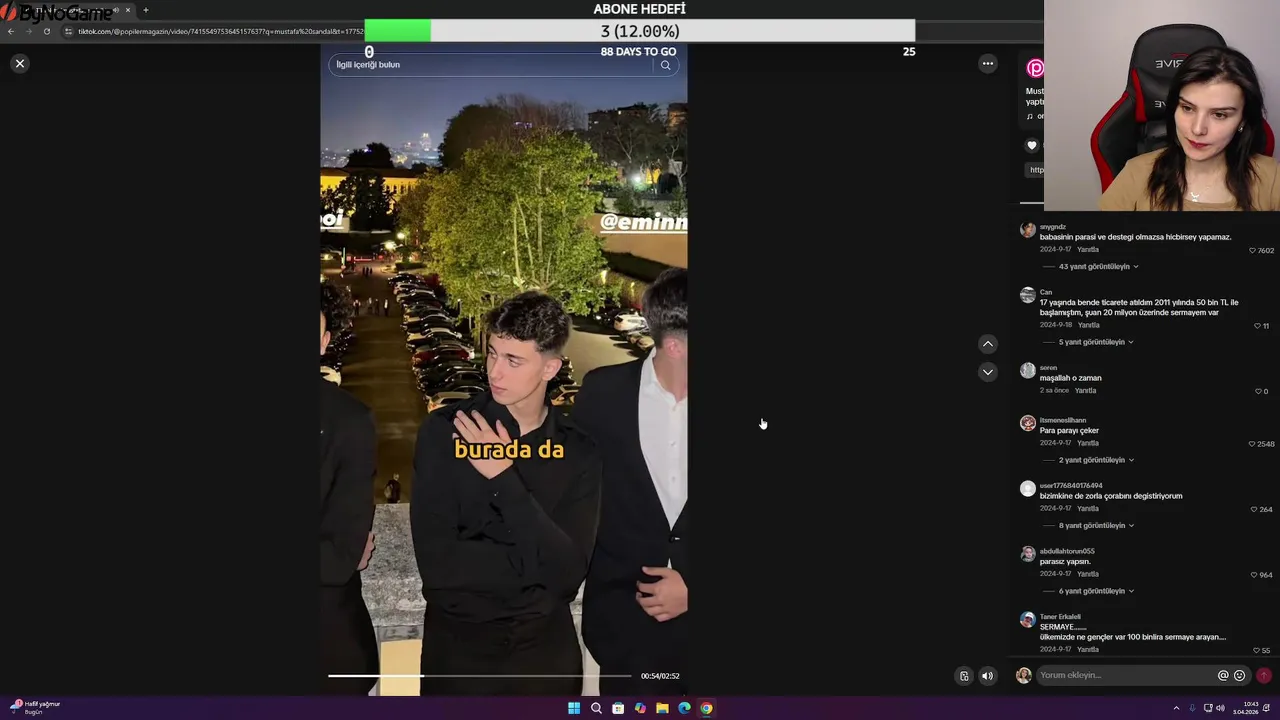Like Can's comment with 11 likes

pos(1257,326)
